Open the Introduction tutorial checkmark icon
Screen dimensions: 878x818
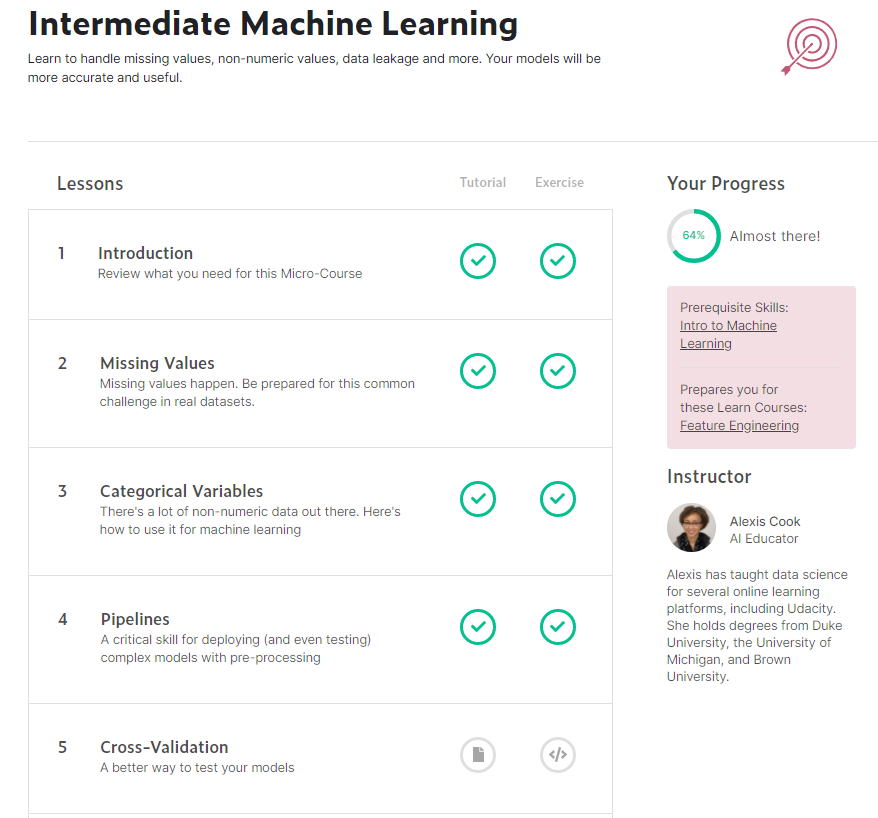click(x=478, y=261)
